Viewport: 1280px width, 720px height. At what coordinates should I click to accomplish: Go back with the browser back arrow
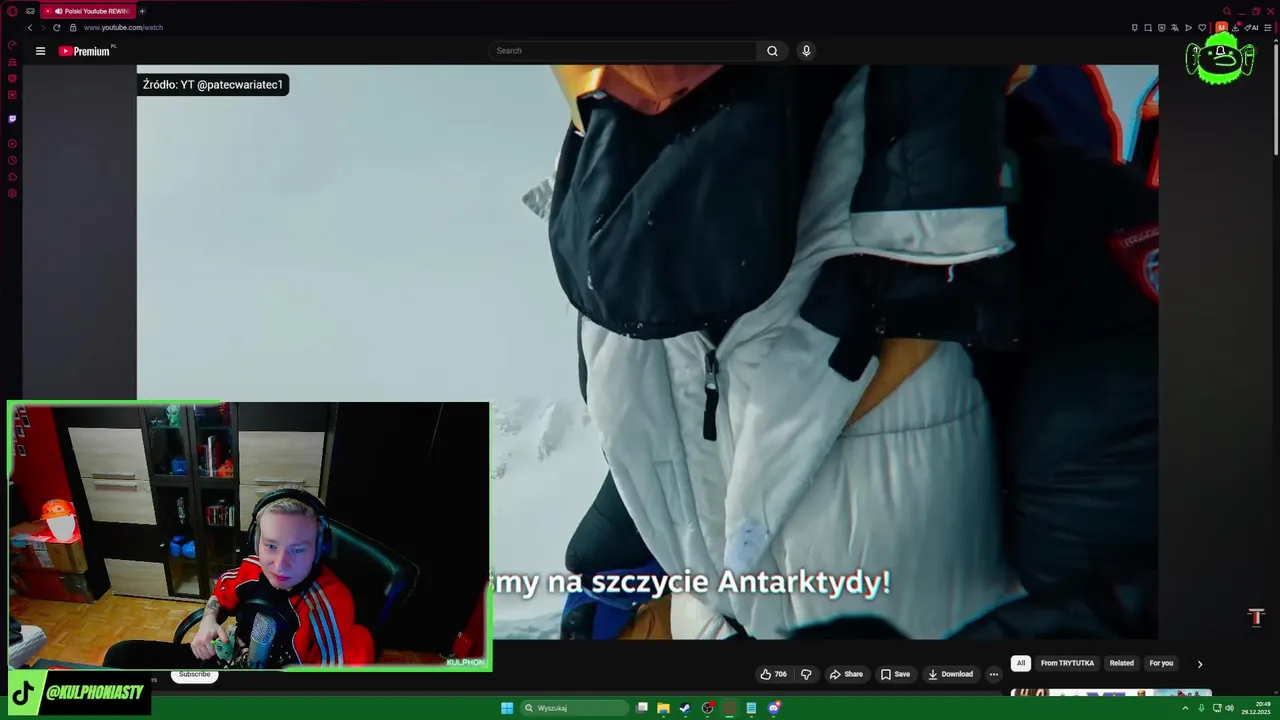30,28
